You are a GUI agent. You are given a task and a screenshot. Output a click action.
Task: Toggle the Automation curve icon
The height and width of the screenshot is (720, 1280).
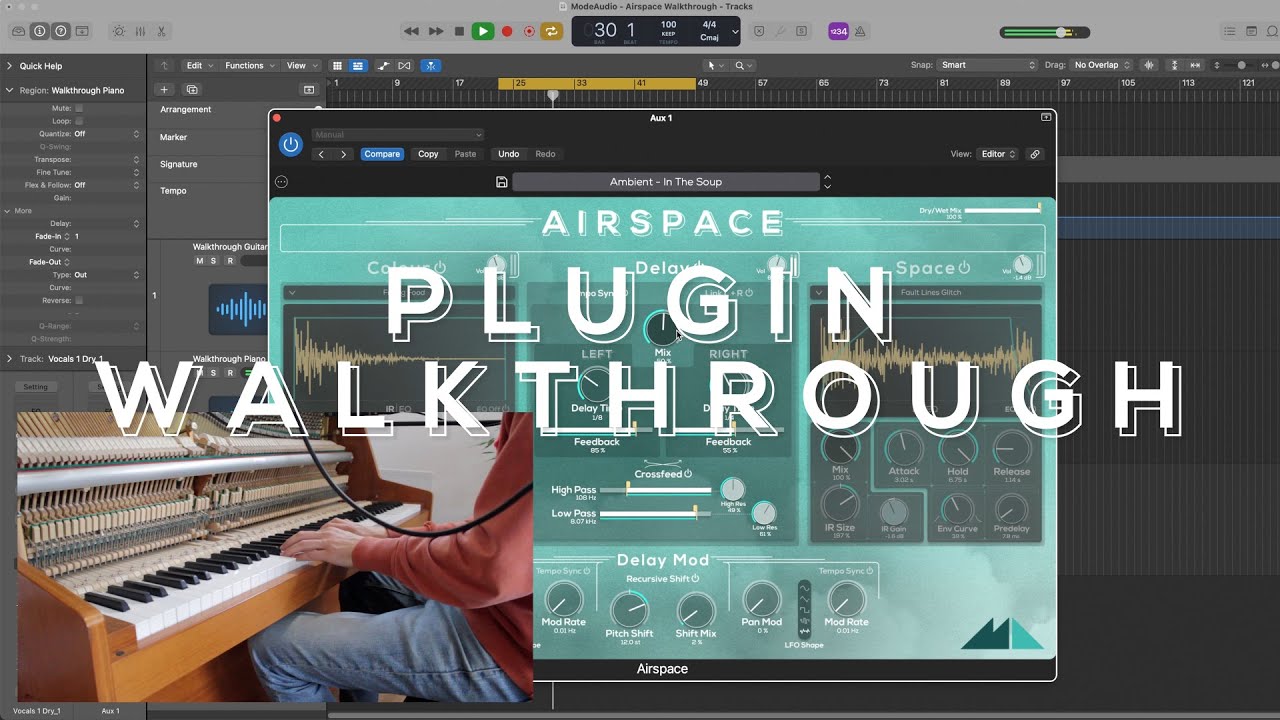tap(384, 65)
